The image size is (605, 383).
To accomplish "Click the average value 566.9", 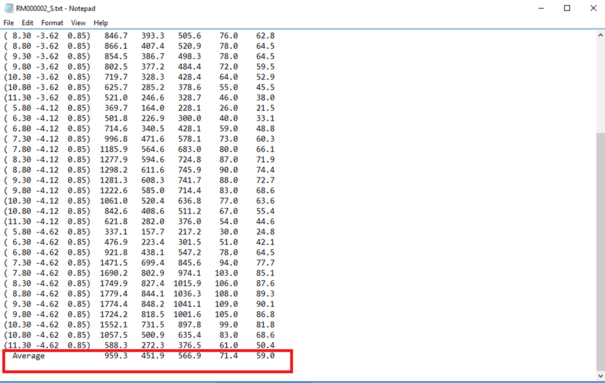I will (189, 356).
